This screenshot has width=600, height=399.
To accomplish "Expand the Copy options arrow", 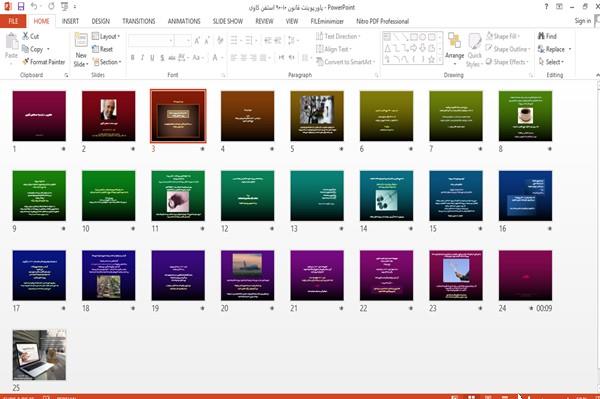I will pyautogui.click(x=48, y=49).
